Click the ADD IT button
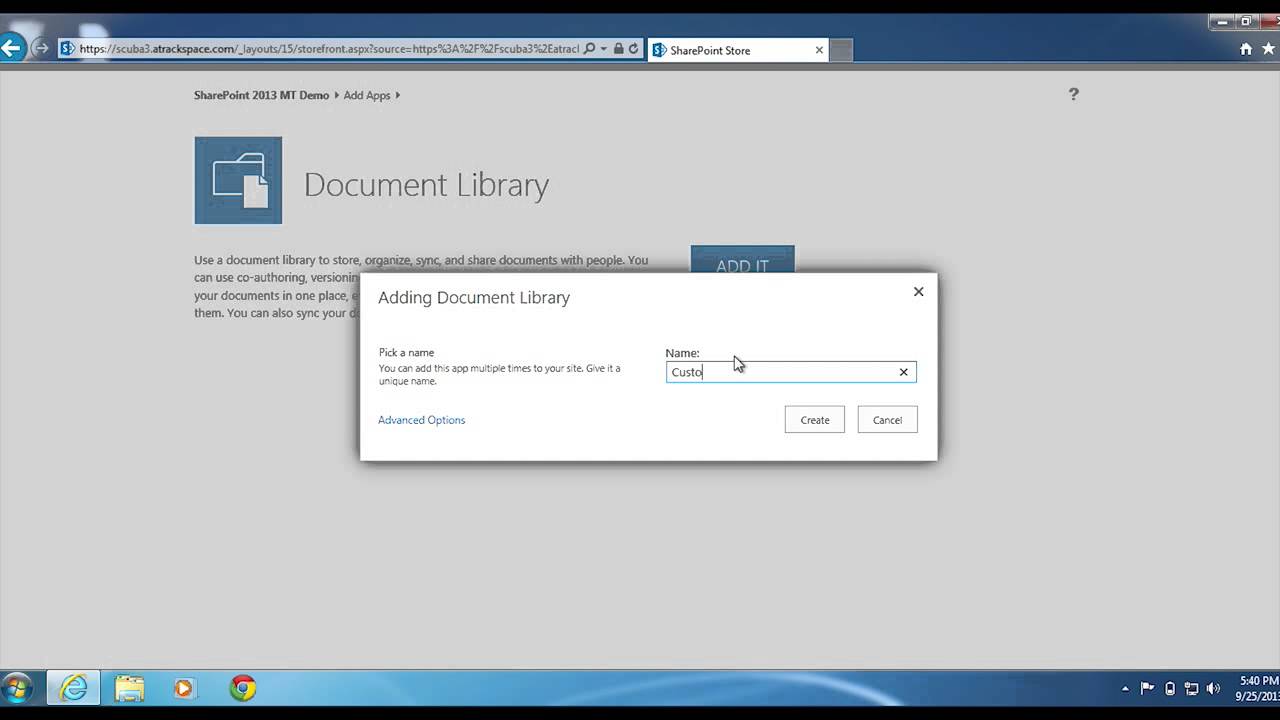This screenshot has width=1280, height=720. point(742,260)
